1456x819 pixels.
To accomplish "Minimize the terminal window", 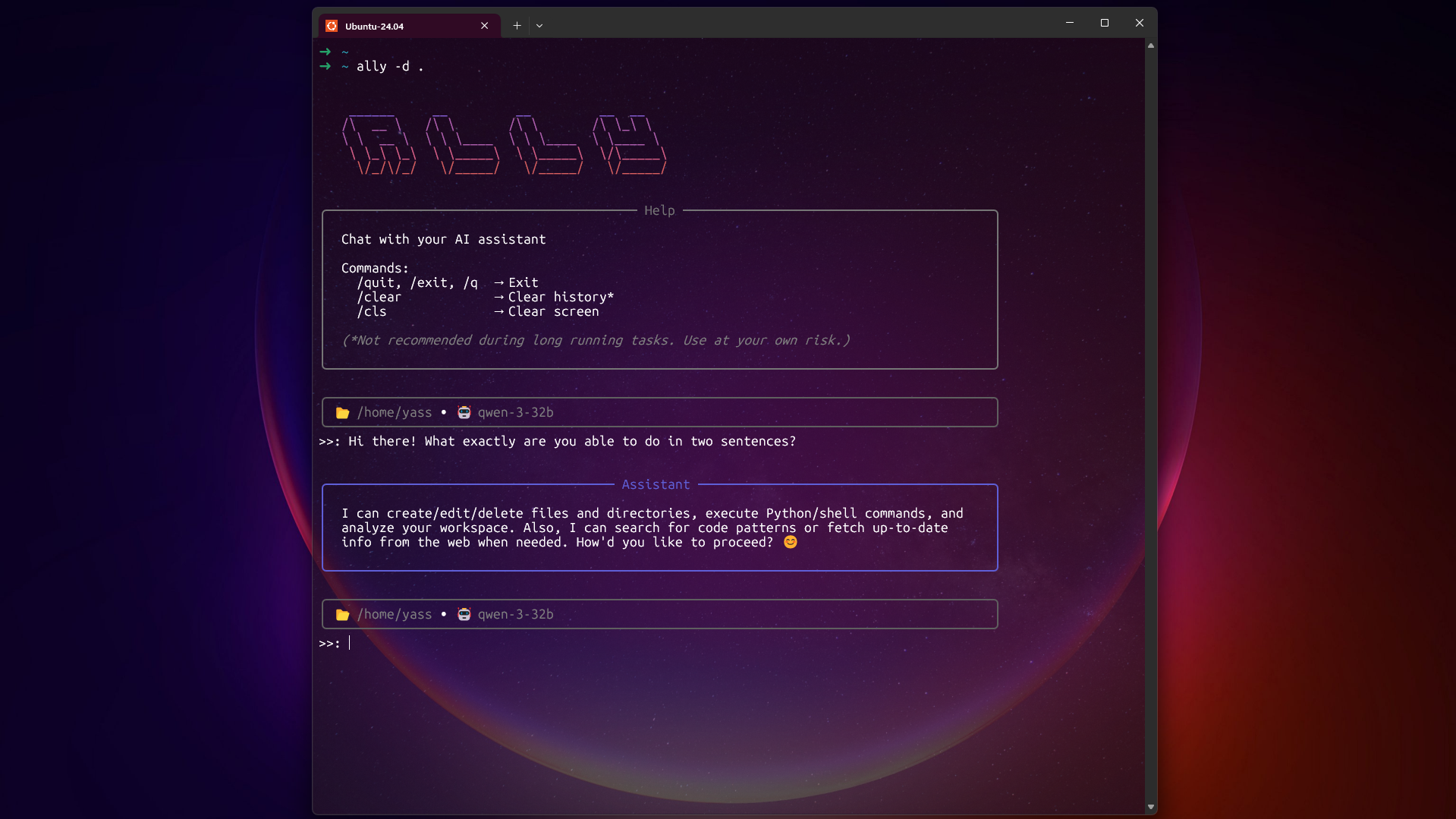I will pos(1070,23).
